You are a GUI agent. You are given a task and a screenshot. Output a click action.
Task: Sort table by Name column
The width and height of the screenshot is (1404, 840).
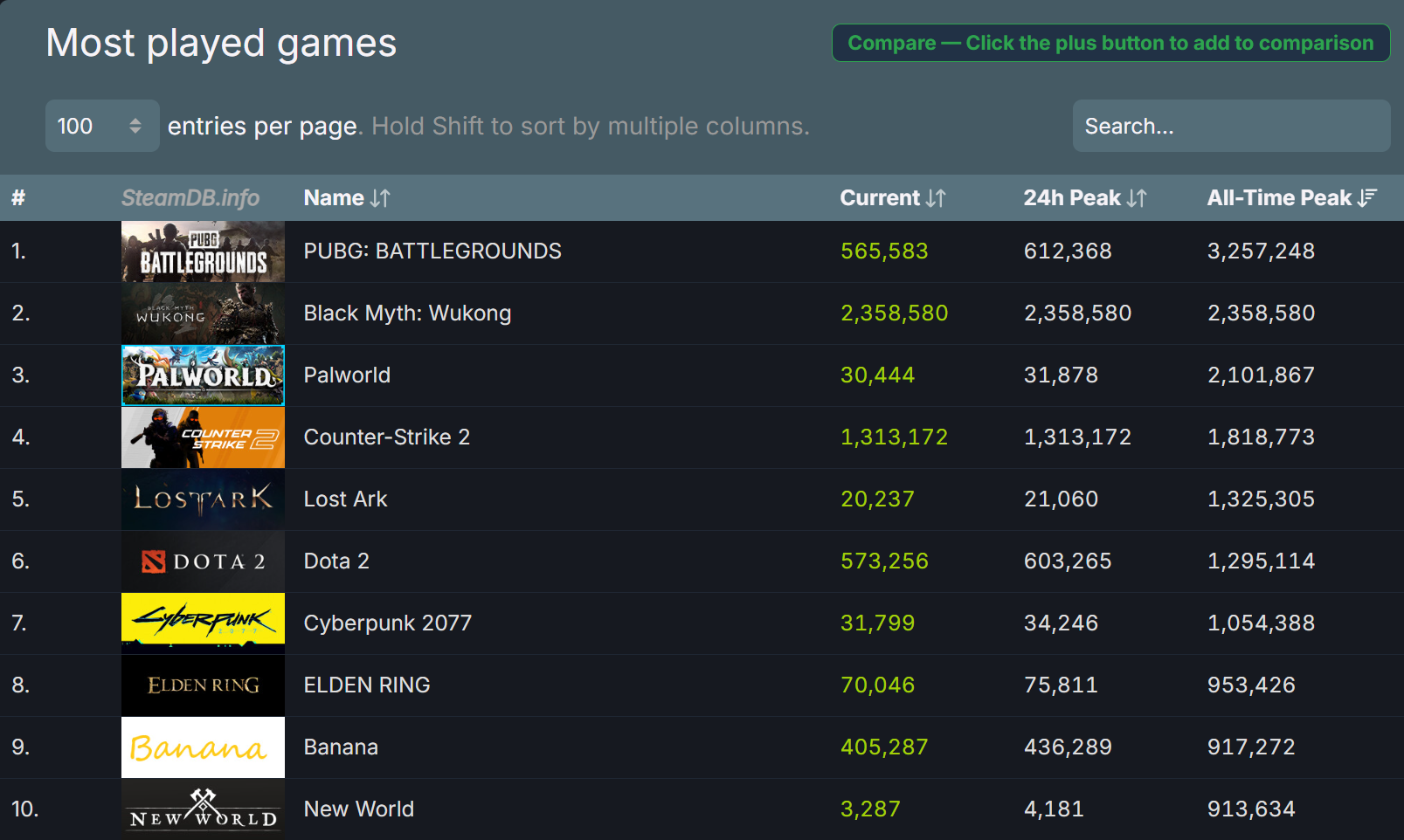tap(347, 198)
